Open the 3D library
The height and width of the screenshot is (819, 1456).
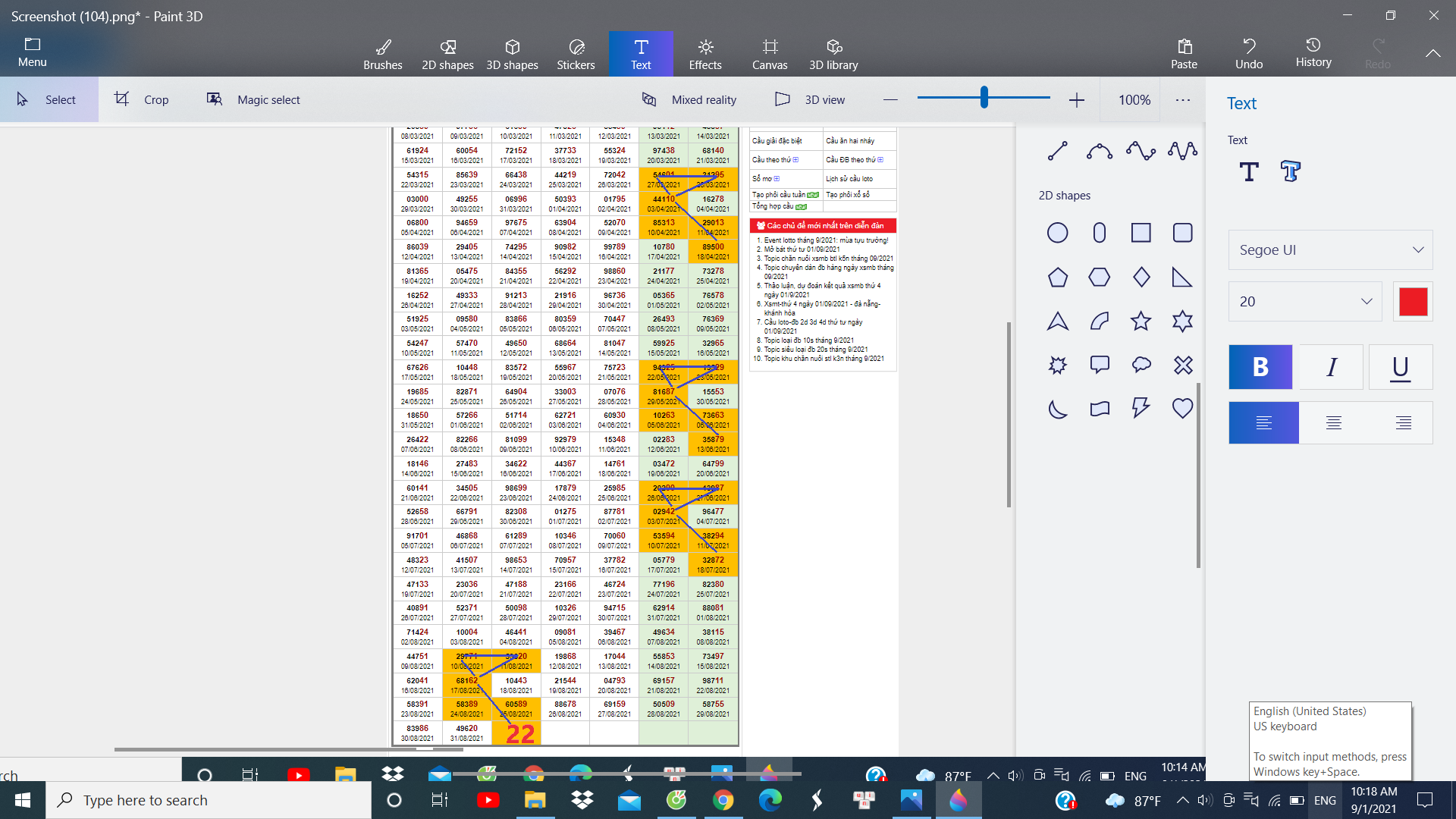click(x=833, y=54)
